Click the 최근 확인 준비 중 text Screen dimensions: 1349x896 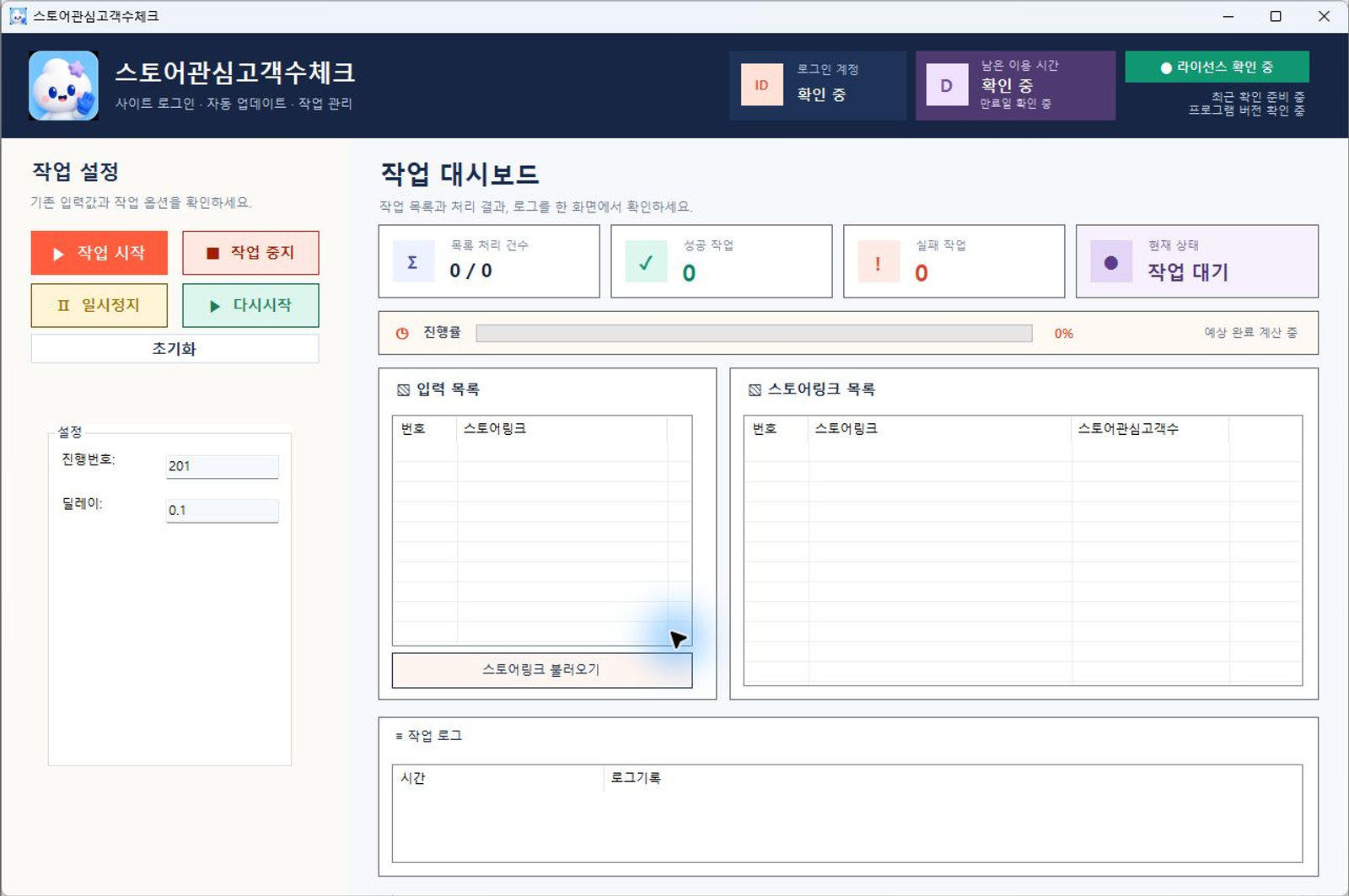1258,97
